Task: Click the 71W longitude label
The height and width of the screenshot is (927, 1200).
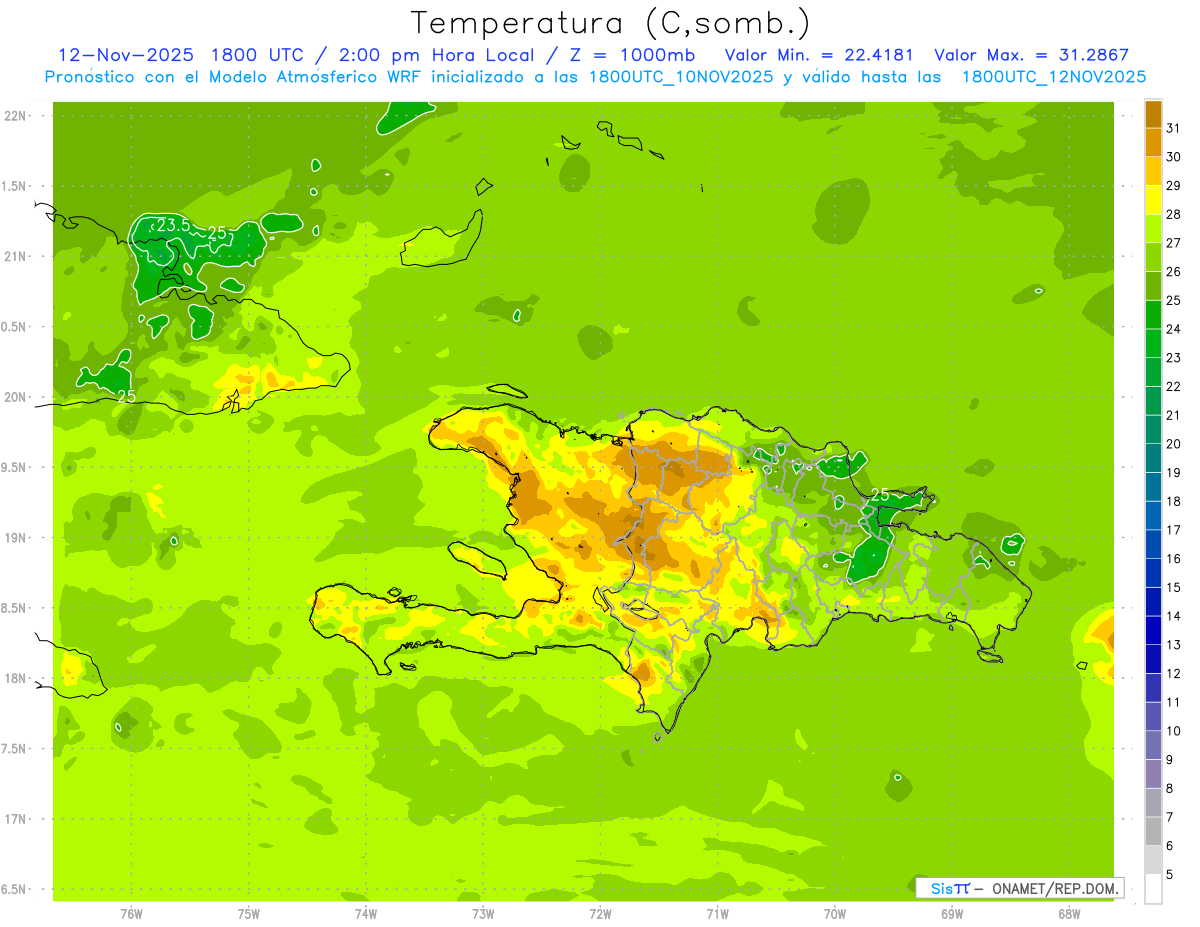Action: coord(717,914)
